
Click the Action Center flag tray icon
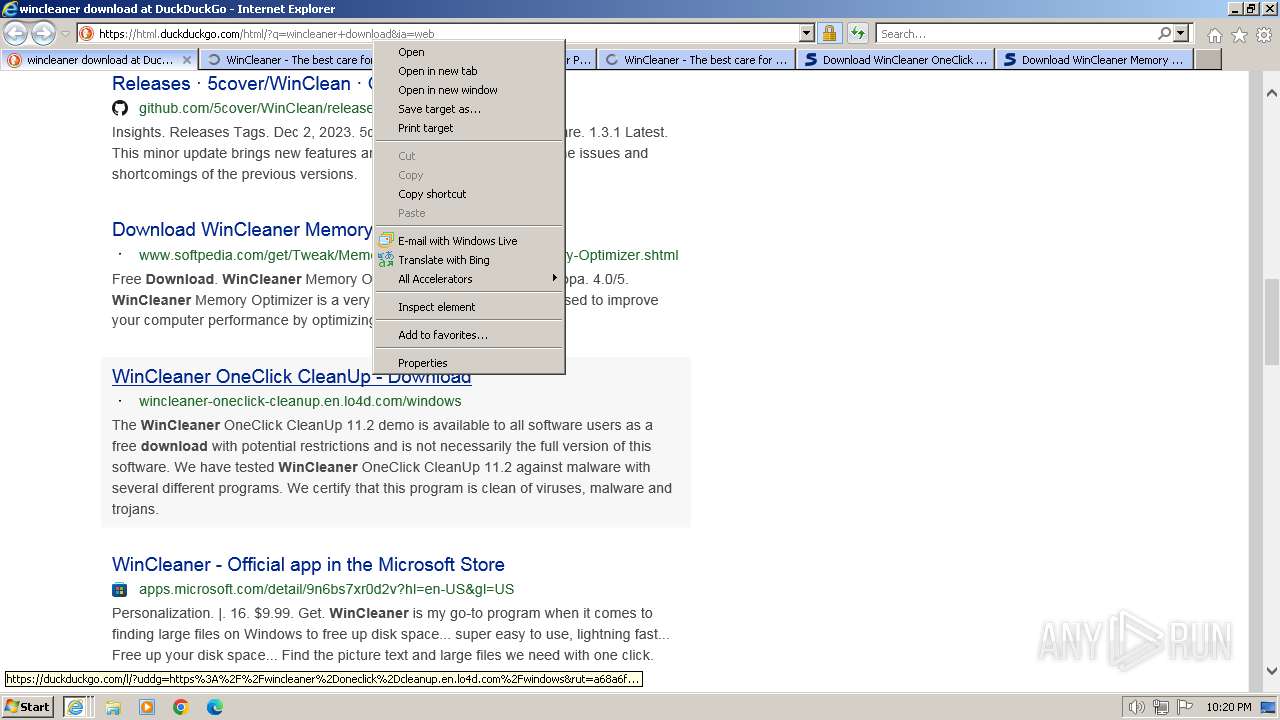click(x=1185, y=707)
